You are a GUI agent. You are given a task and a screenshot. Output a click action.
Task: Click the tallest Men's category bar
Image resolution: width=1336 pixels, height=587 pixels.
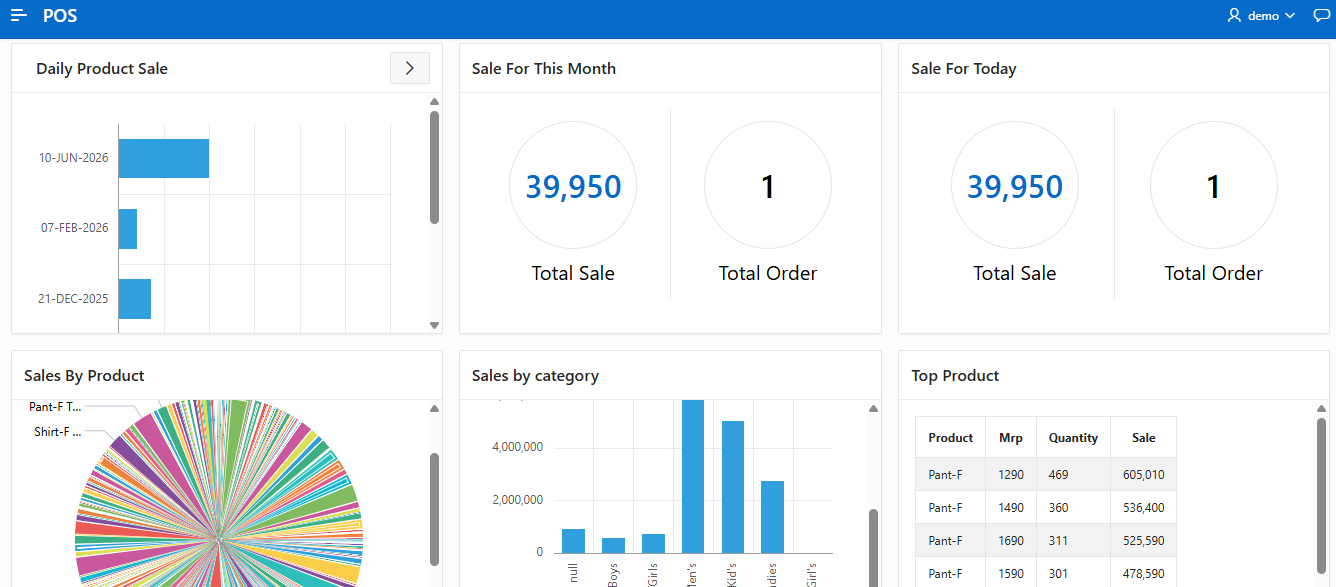pyautogui.click(x=693, y=476)
